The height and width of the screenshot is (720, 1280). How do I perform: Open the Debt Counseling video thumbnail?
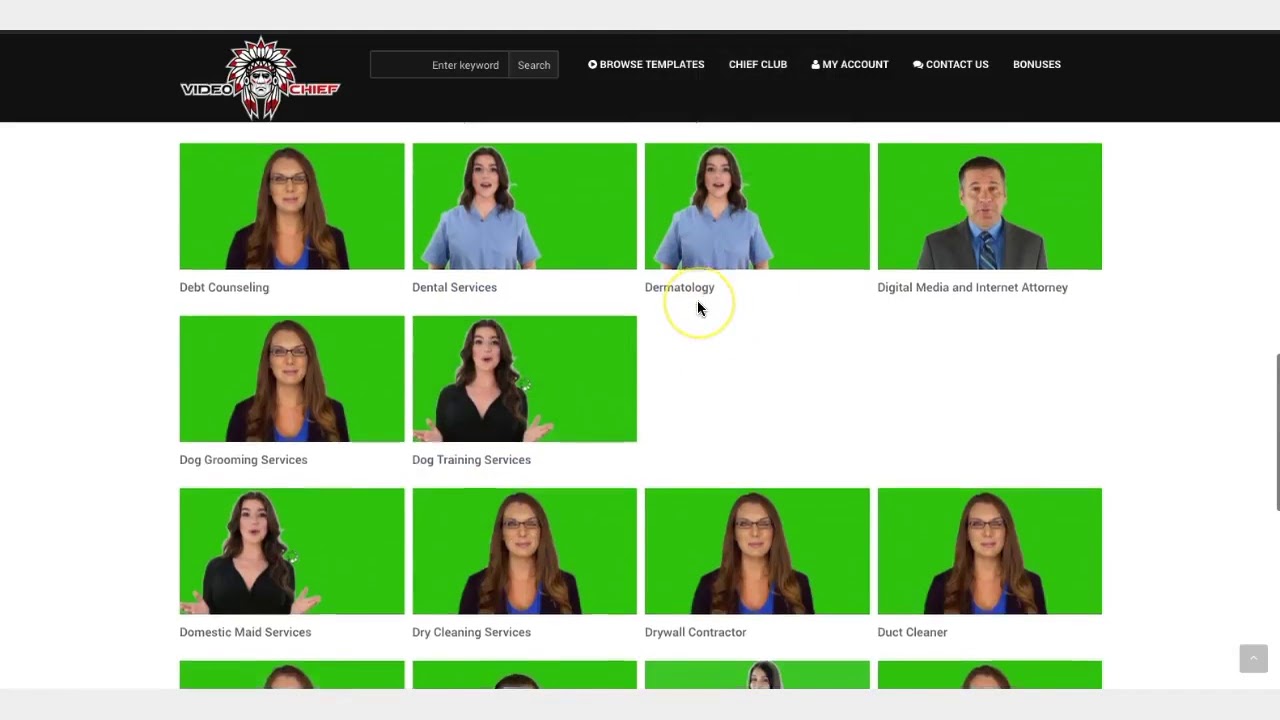[x=292, y=206]
